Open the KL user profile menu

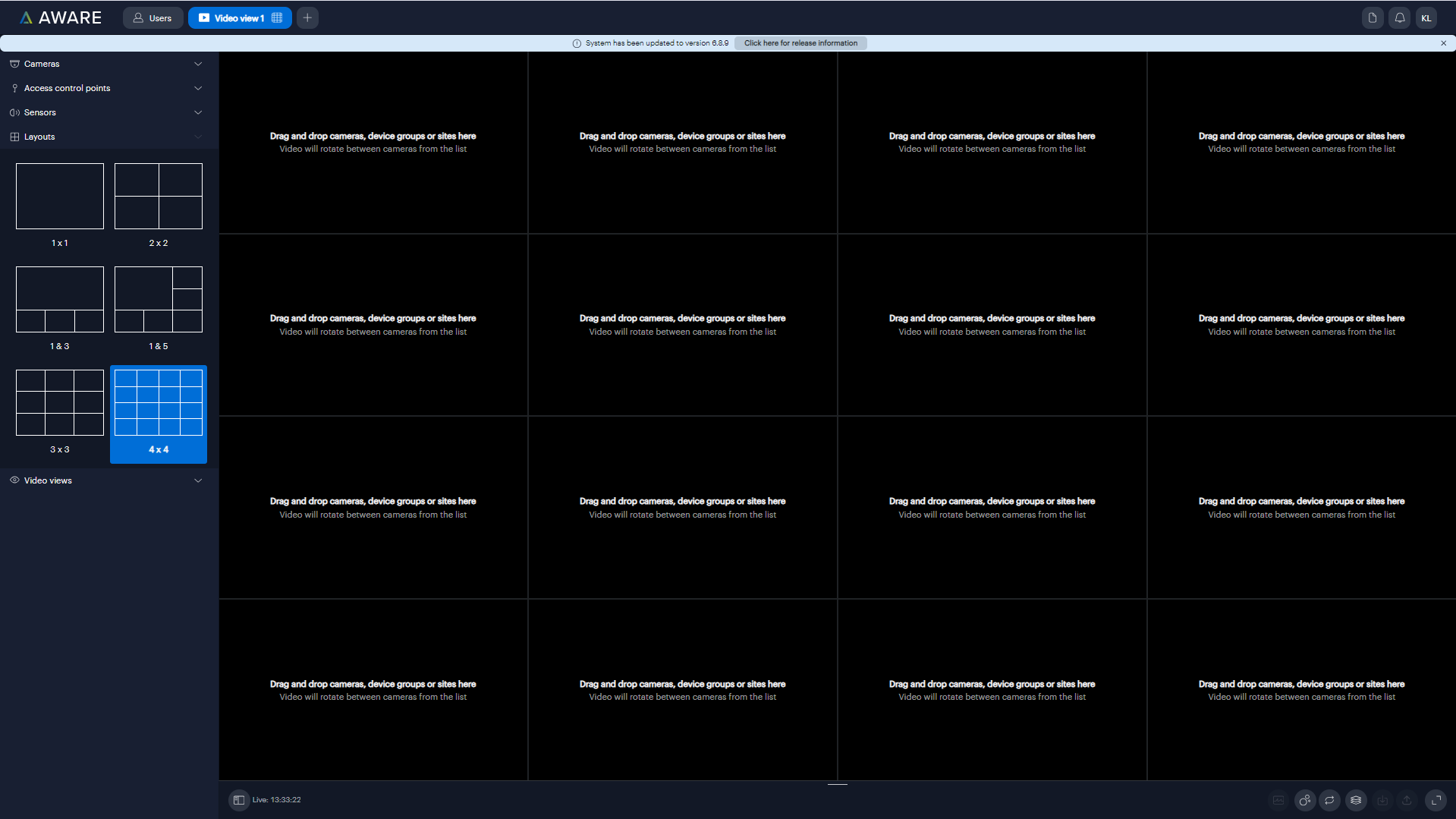pyautogui.click(x=1426, y=18)
